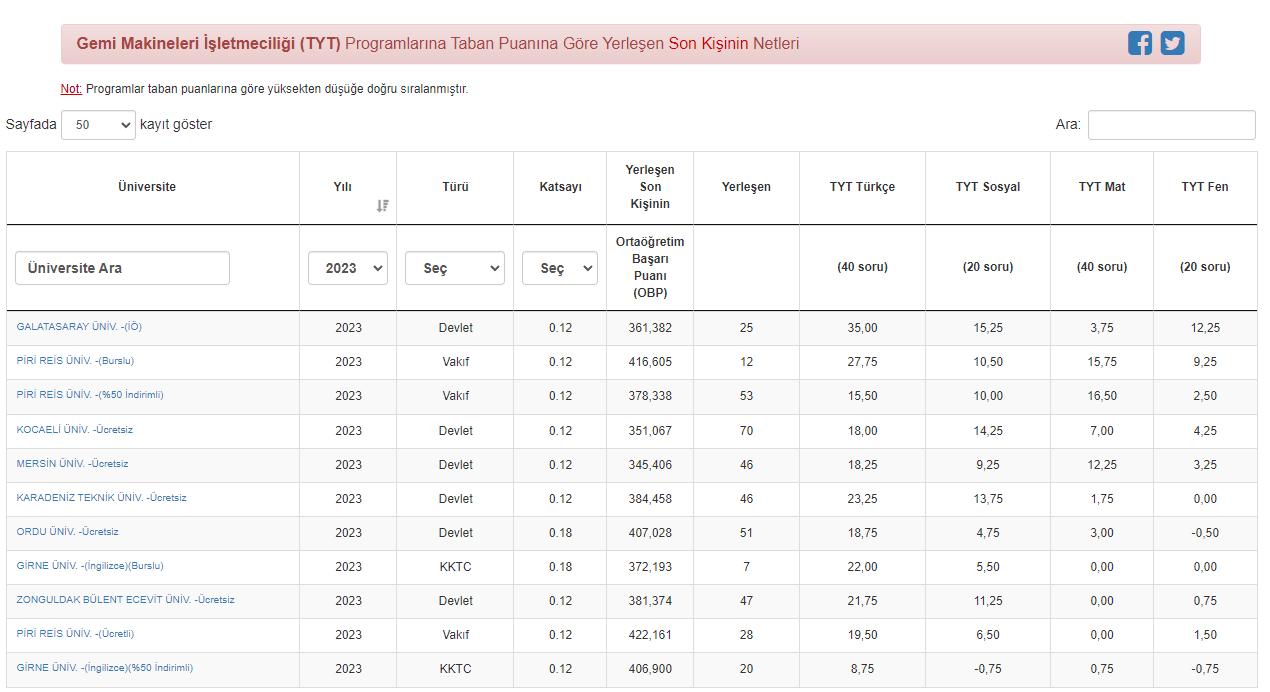Screen dimensions: 1270x692
Task: Open KARADENİZ TEKNİK ÜNİV. -Ücretsiz link
Action: [102, 498]
